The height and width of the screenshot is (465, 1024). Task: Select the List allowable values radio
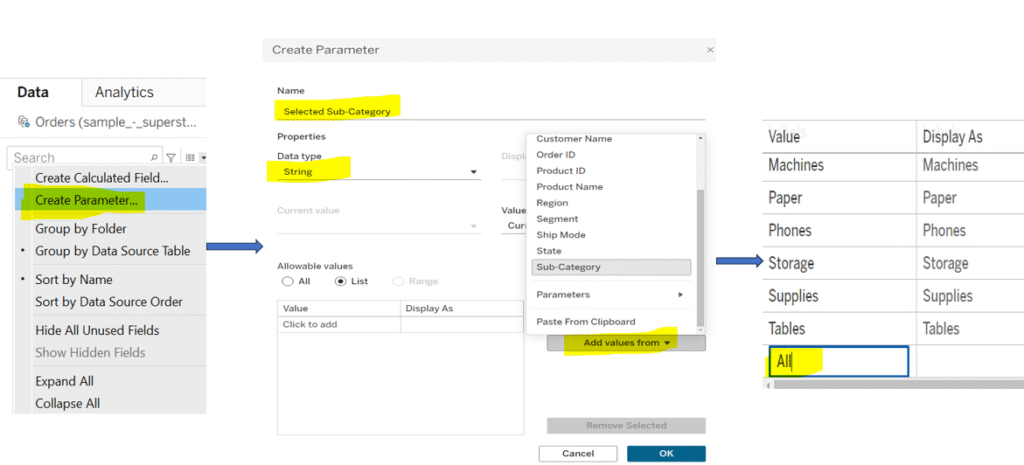pos(340,282)
